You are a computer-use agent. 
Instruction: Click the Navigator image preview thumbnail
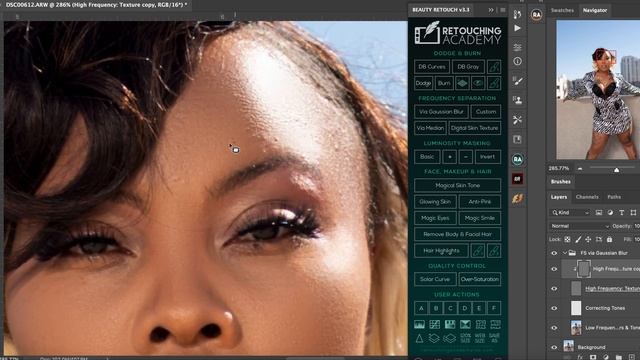tap(598, 90)
